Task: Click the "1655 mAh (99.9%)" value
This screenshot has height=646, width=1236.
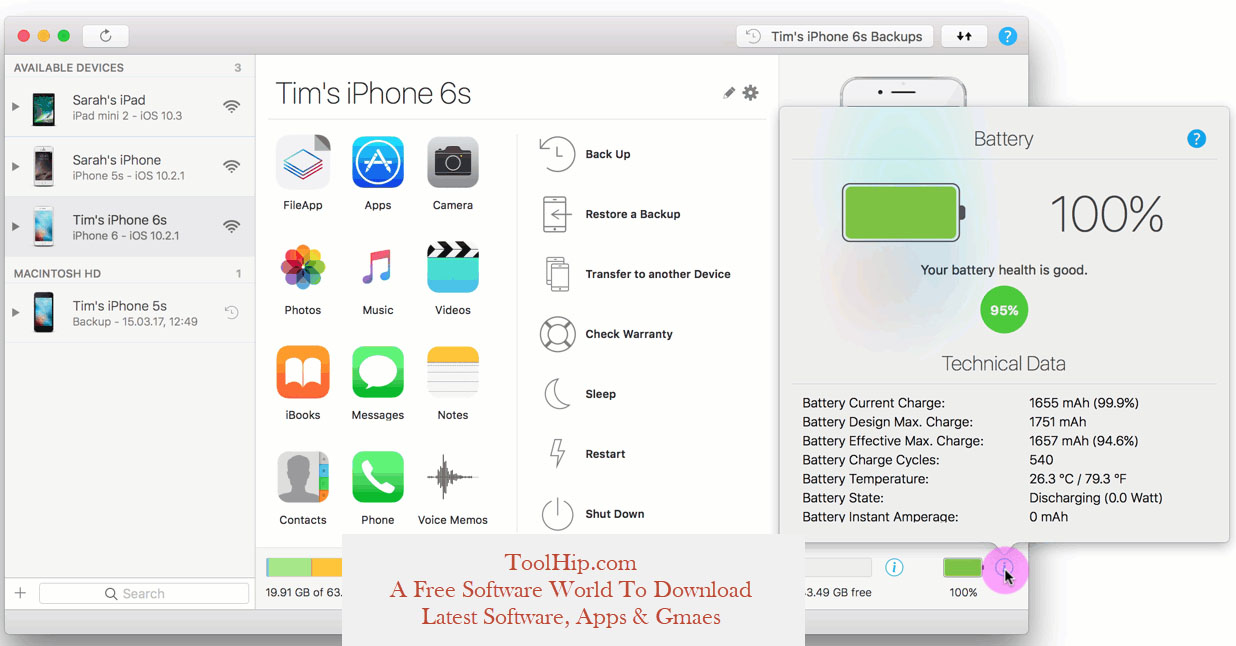Action: point(1084,403)
